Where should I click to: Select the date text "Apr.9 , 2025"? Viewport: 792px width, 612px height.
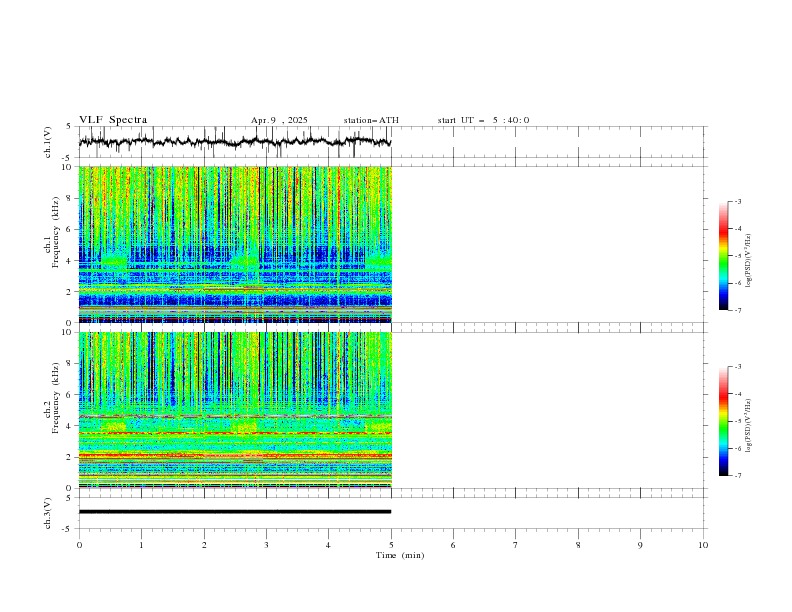click(279, 120)
